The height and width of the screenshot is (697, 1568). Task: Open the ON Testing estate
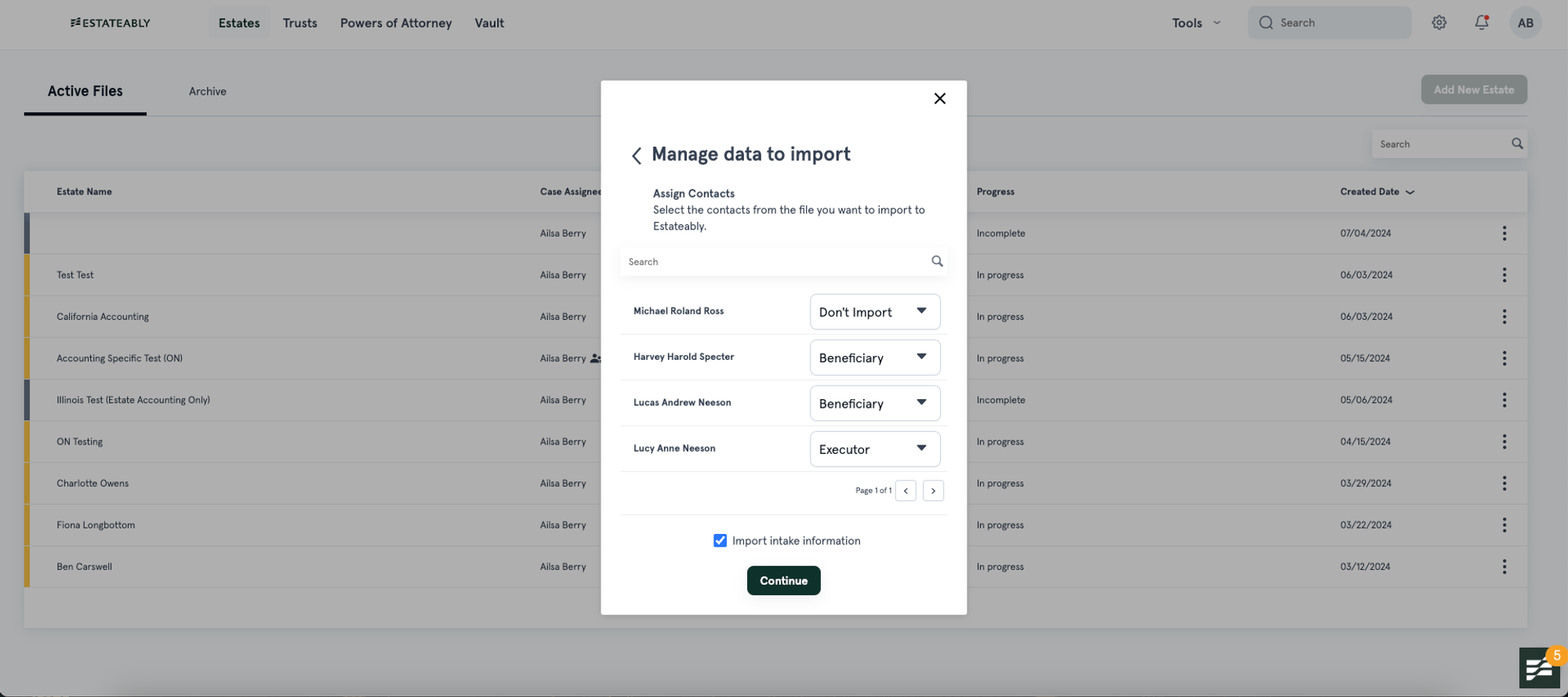pyautogui.click(x=79, y=441)
